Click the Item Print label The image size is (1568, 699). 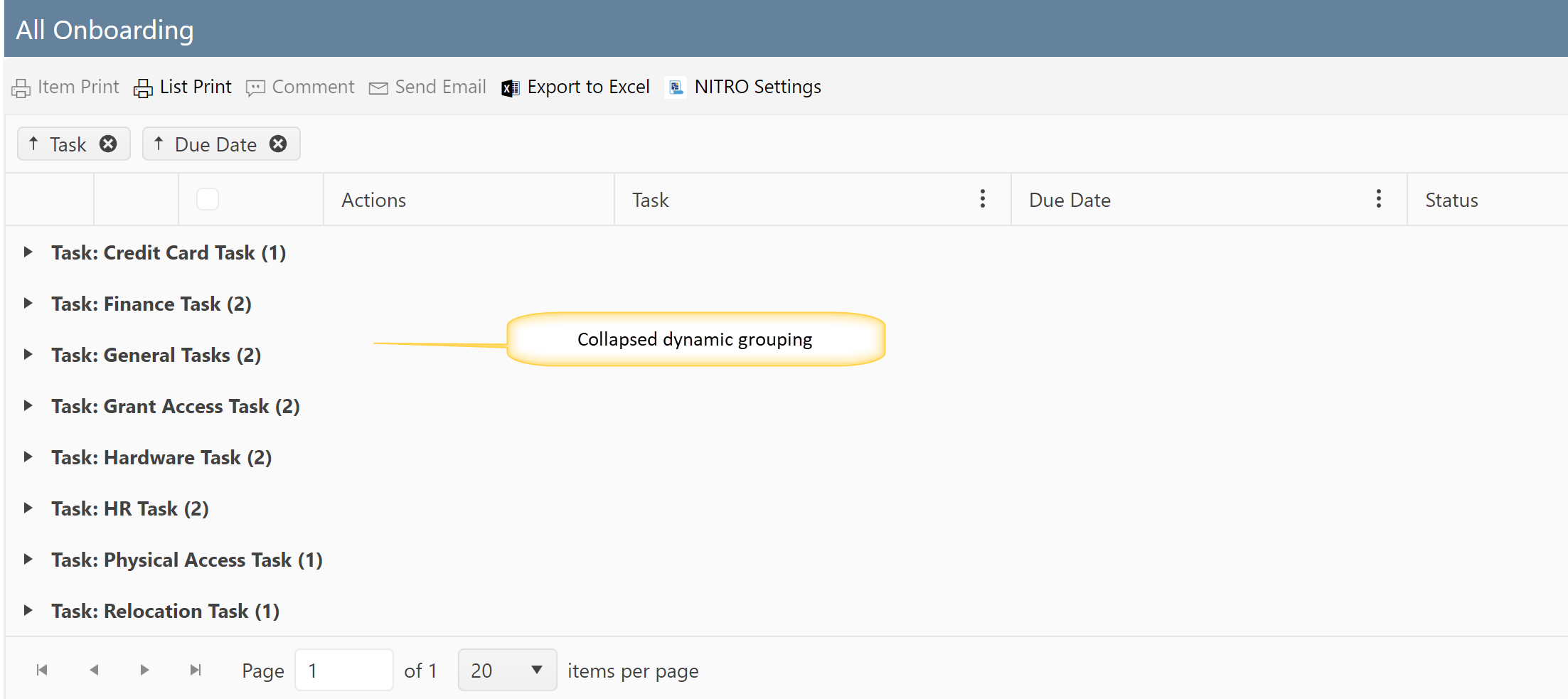78,87
